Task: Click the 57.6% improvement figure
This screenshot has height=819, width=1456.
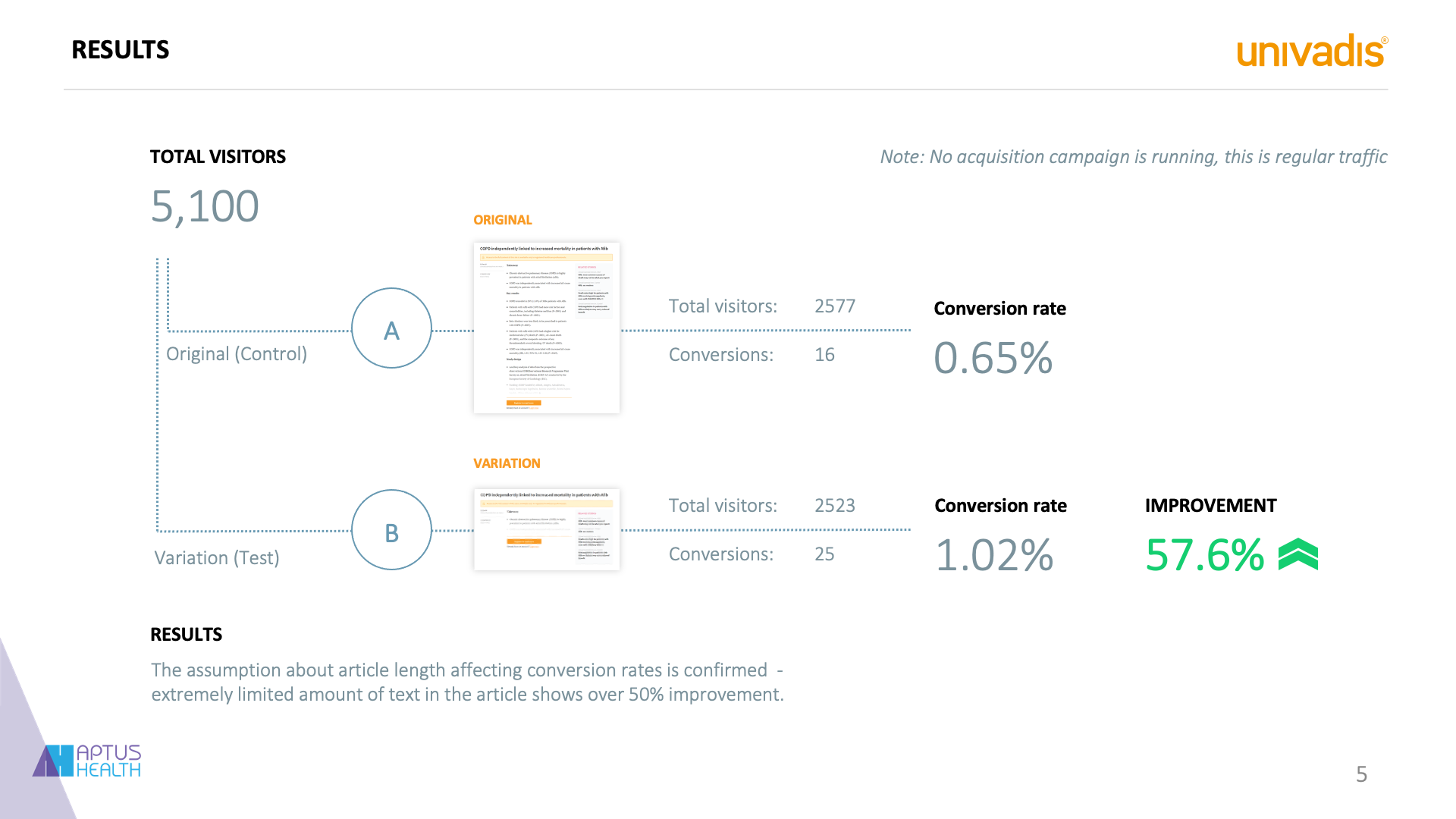Action: click(x=1204, y=555)
